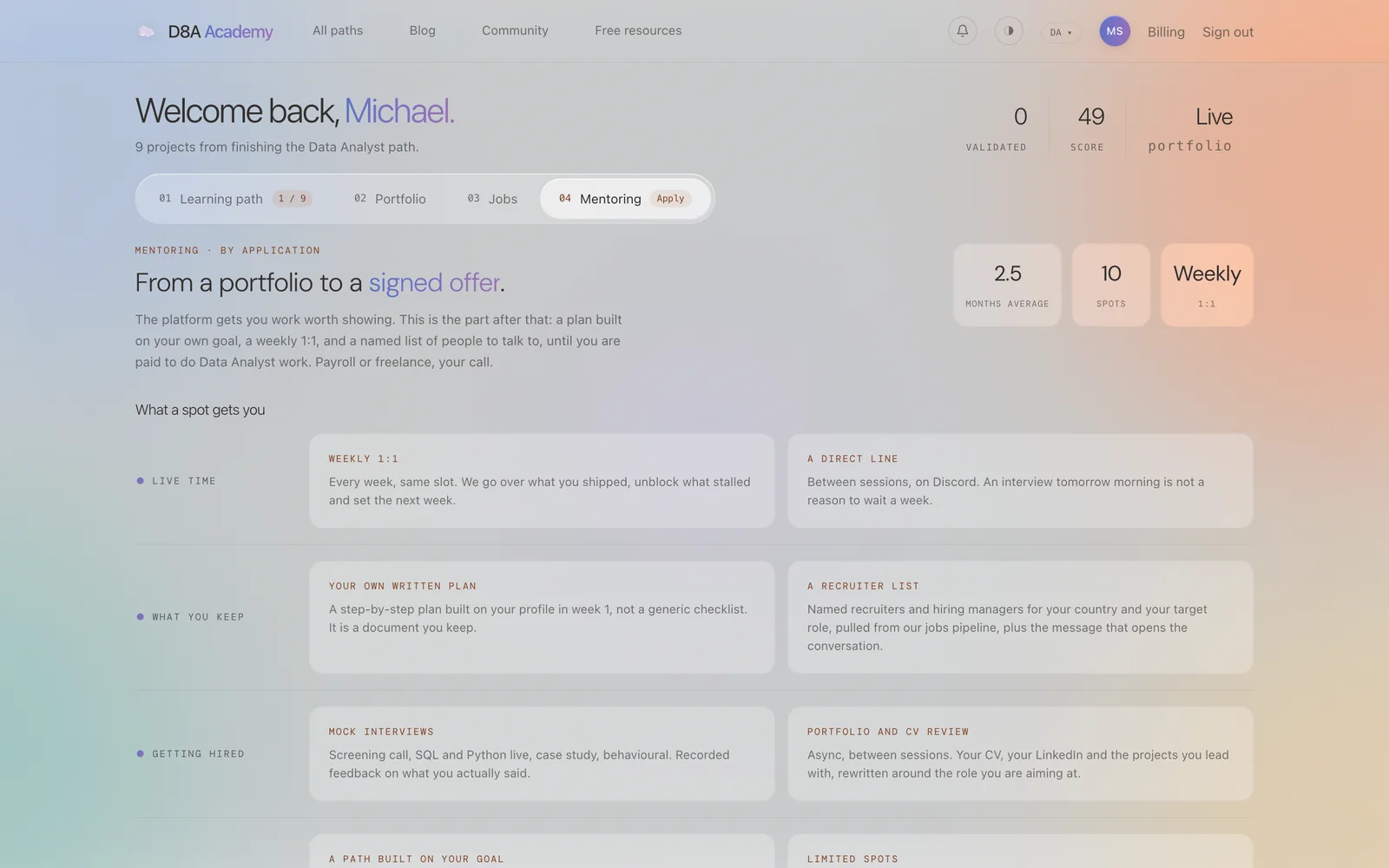Screen dimensions: 1389x868
Task: Open the notifications bell
Action: [x=962, y=31]
